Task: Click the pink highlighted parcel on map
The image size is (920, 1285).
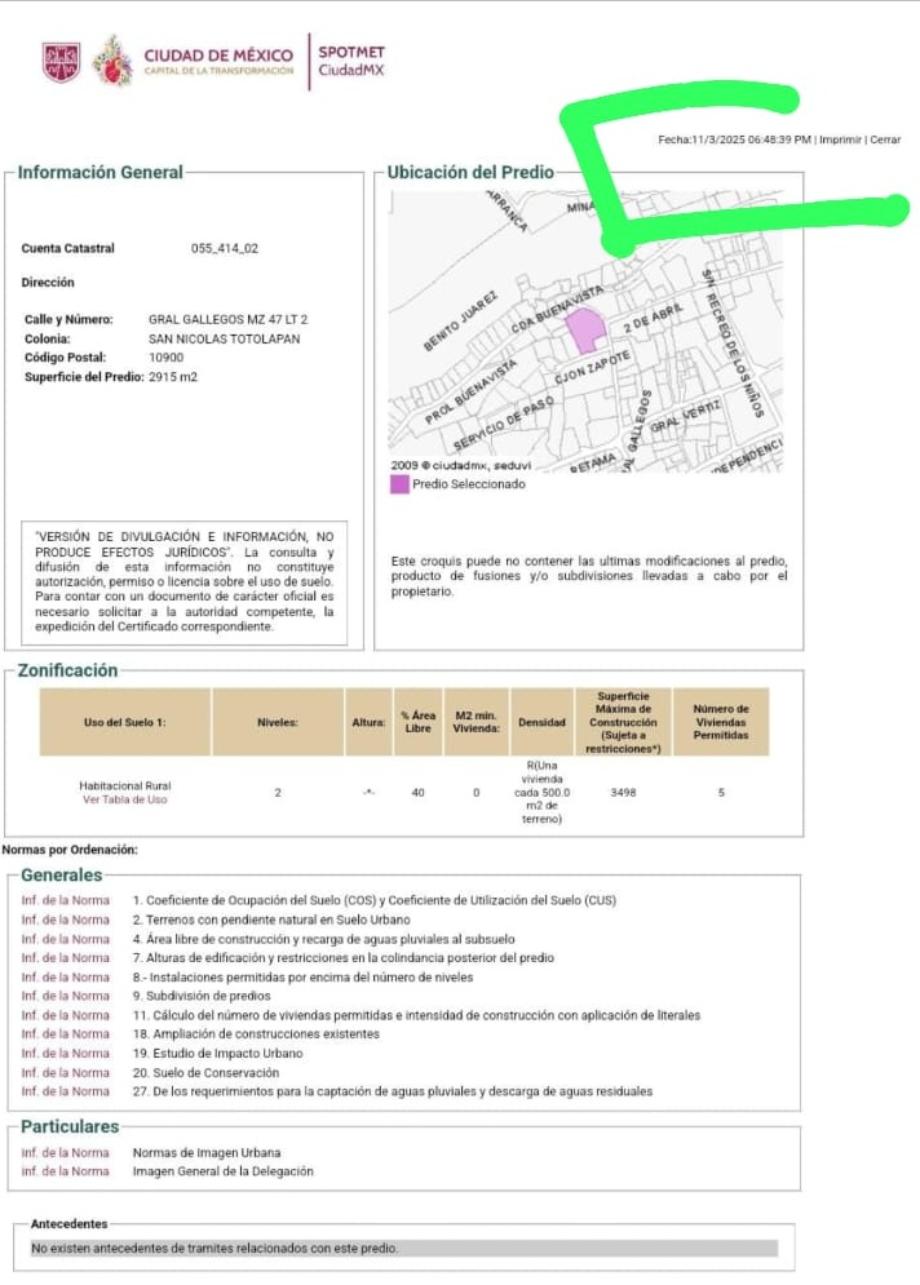Action: point(586,331)
